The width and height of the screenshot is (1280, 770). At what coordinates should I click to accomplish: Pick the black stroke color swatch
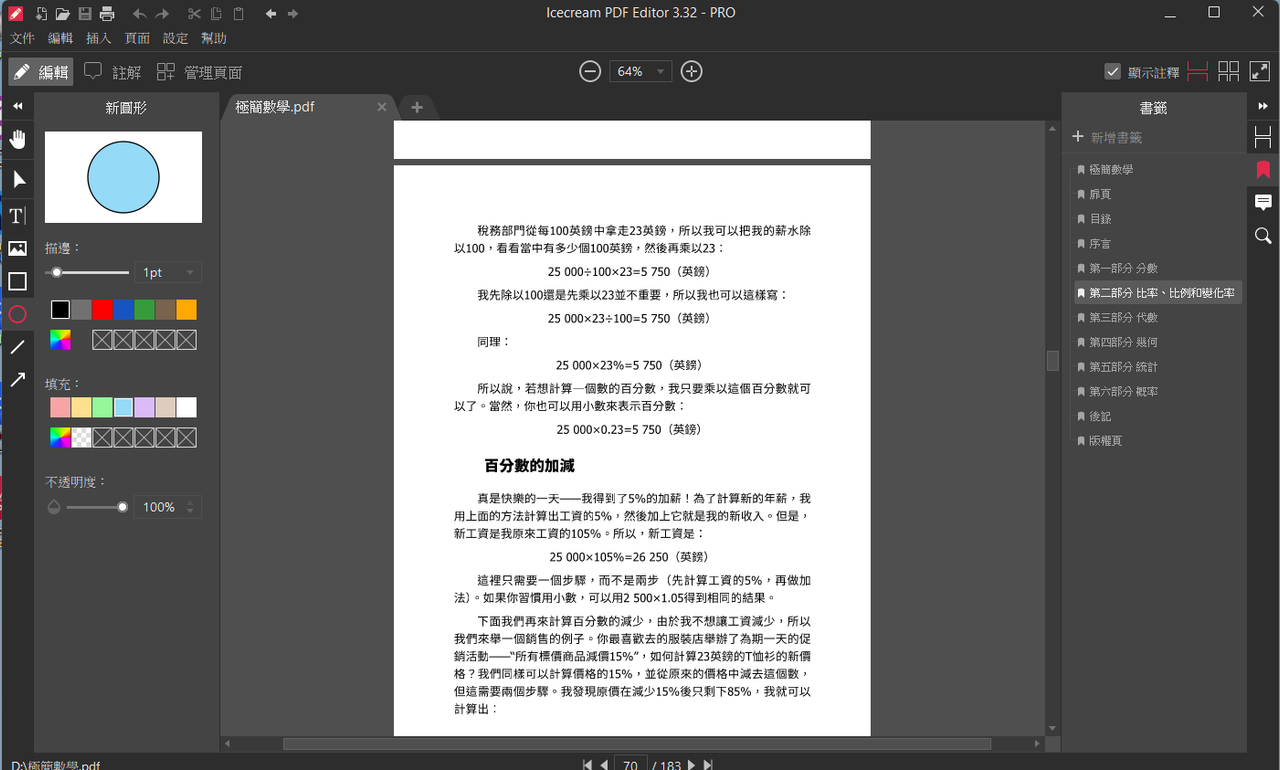[x=60, y=309]
